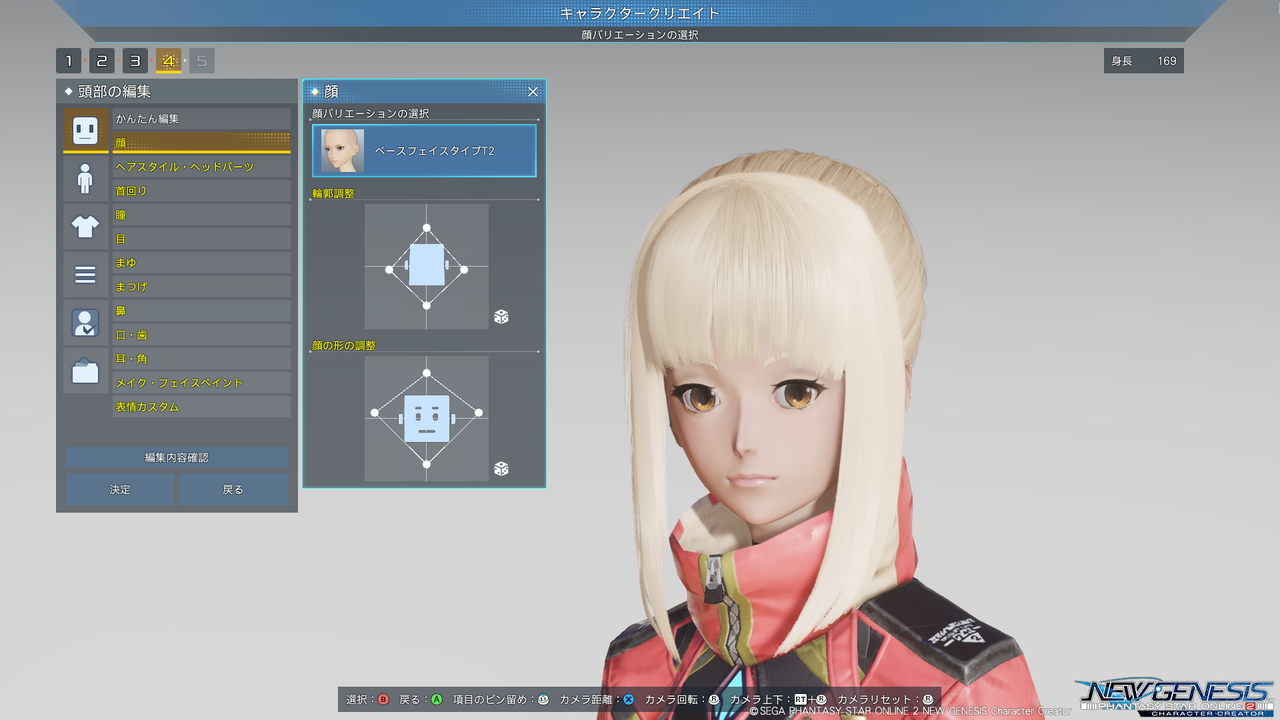Click the 編集内容確認 button
The width and height of the screenshot is (1280, 720).
click(x=177, y=458)
